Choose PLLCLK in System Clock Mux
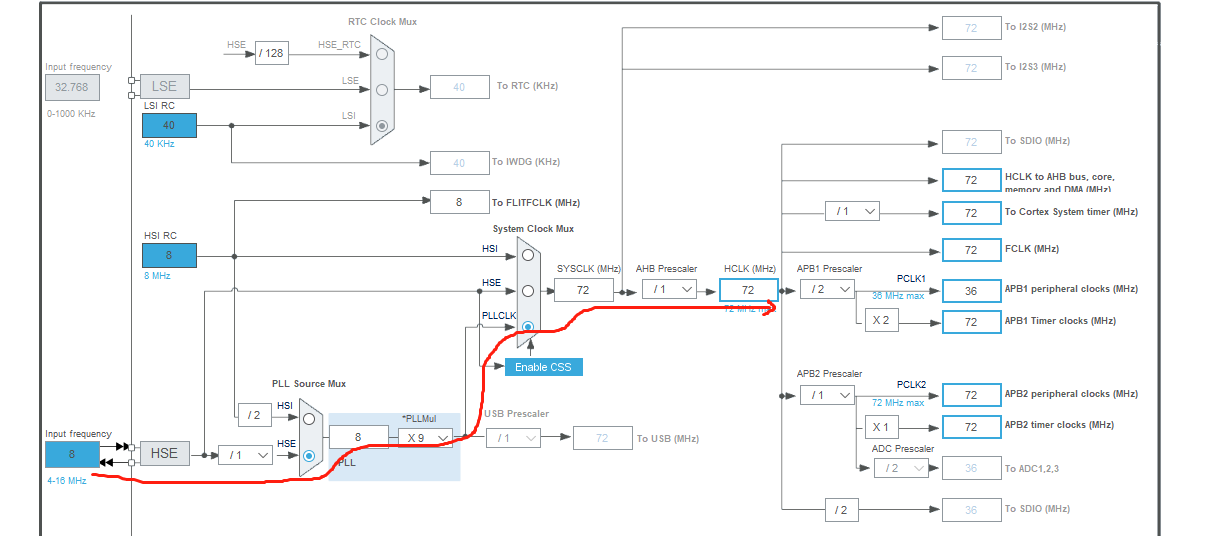This screenshot has height=536, width=1206. tap(527, 327)
